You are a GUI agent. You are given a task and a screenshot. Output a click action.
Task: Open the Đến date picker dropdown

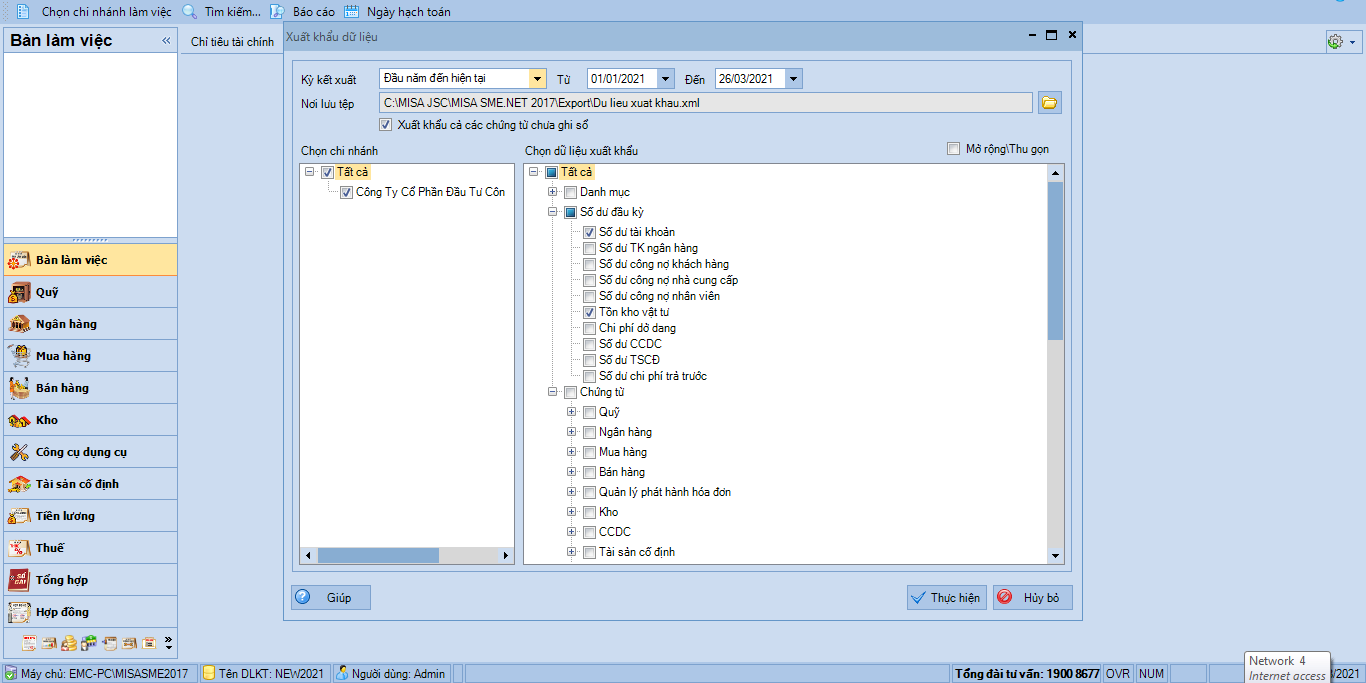click(794, 78)
